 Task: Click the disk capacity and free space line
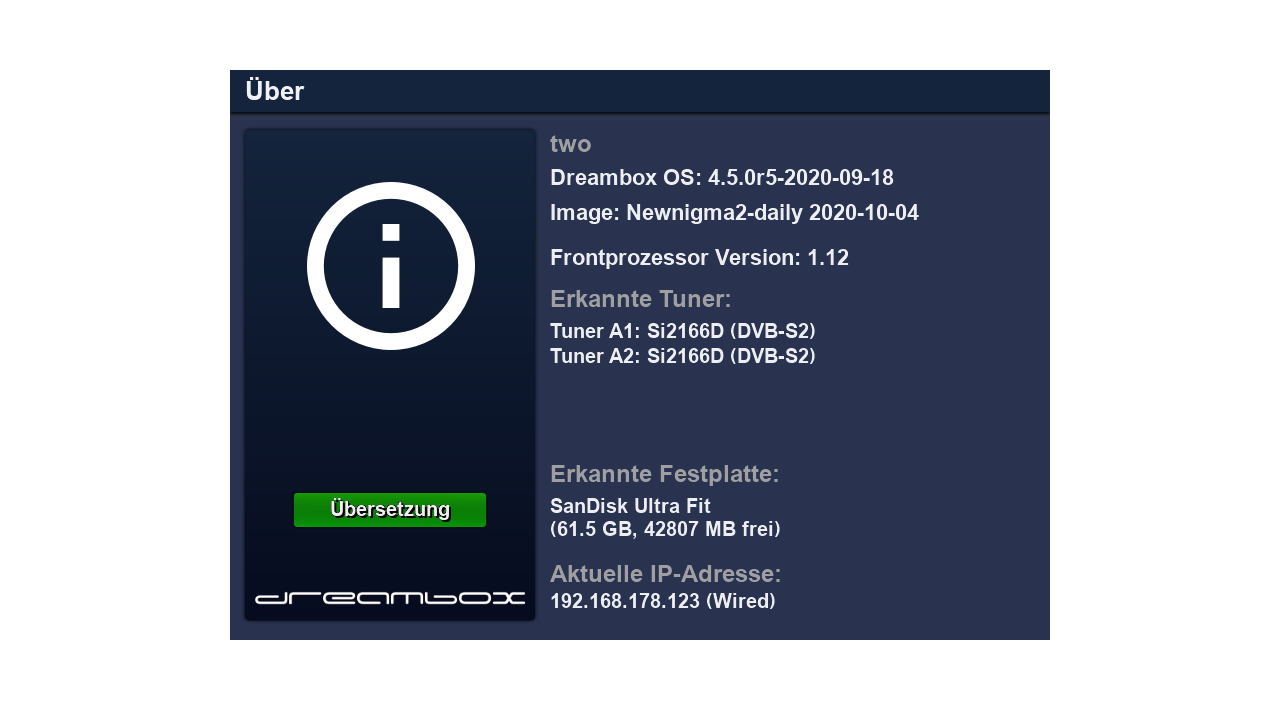coord(665,529)
